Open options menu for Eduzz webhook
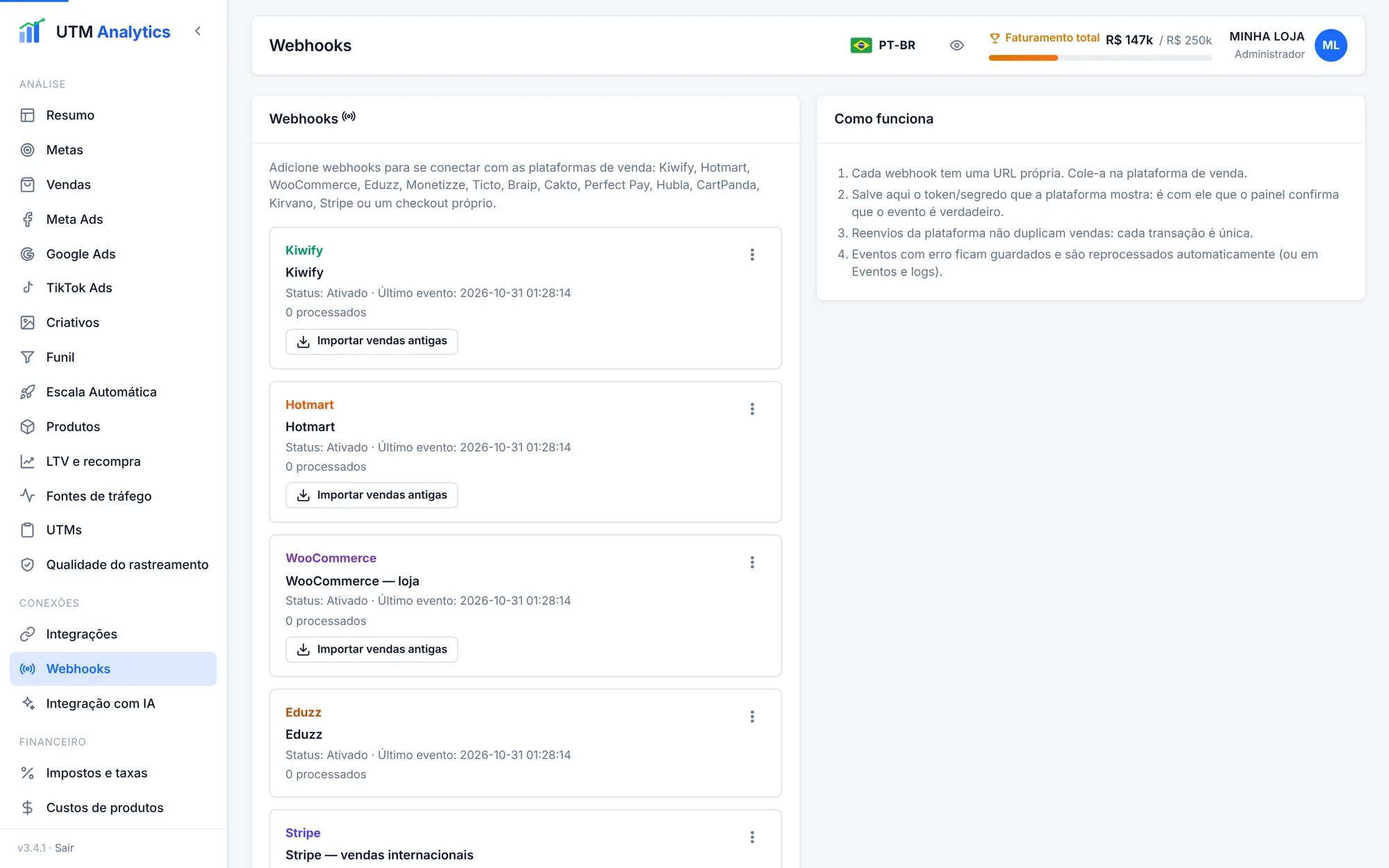This screenshot has height=868, width=1389. 752,717
